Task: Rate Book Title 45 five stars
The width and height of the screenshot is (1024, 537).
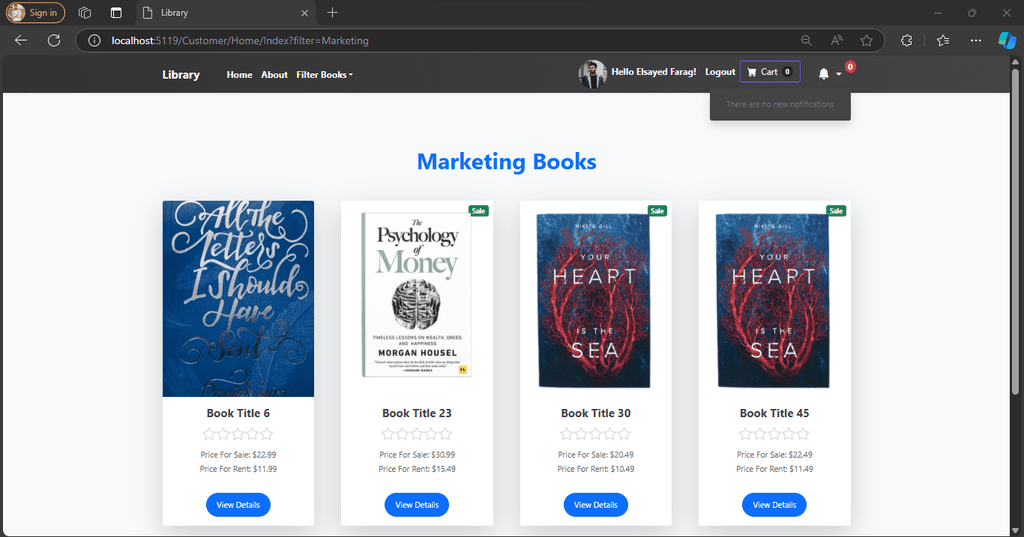Action: point(803,434)
